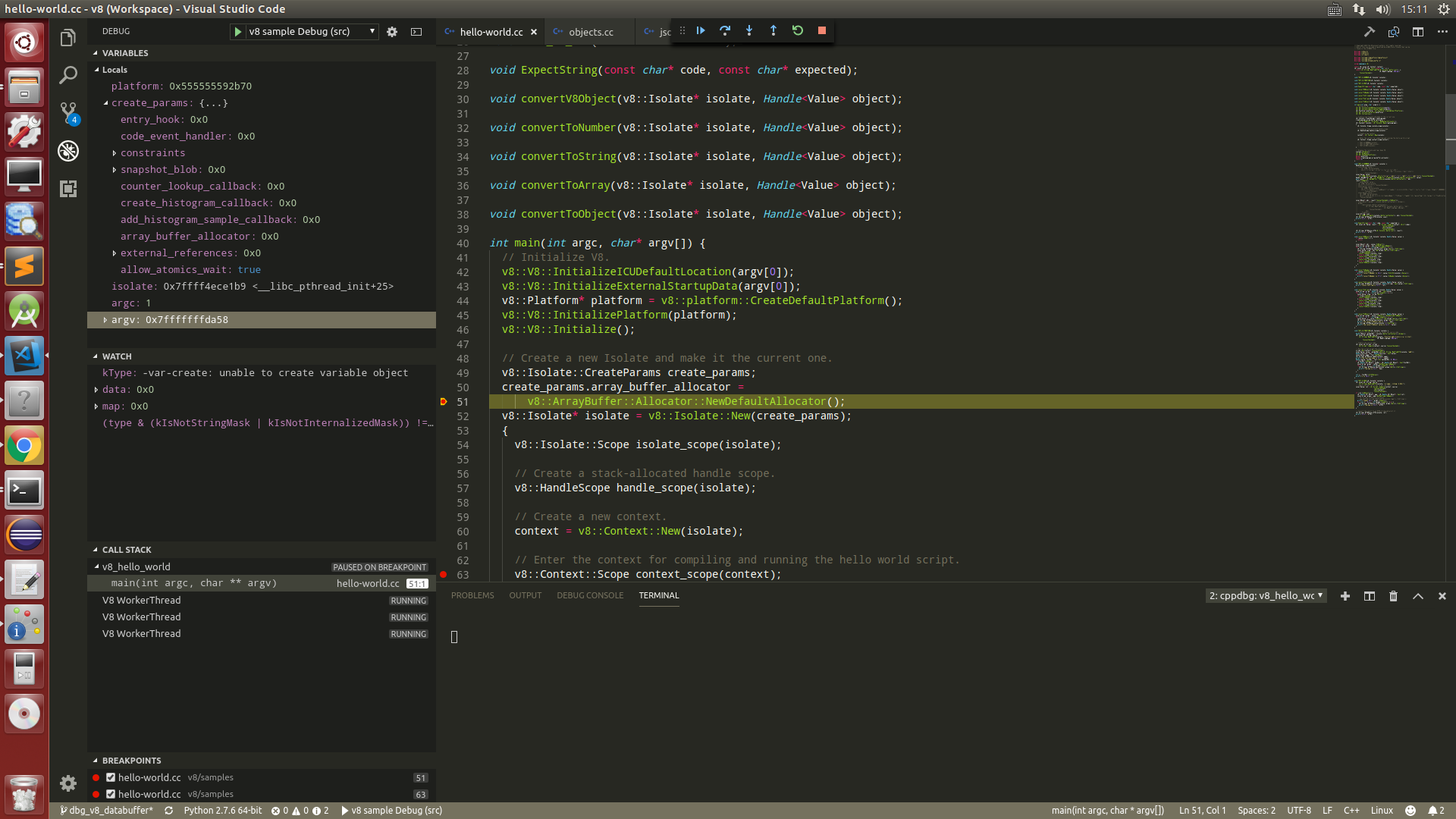Expand the argv variable
This screenshot has height=819, width=1456.
pyautogui.click(x=105, y=320)
